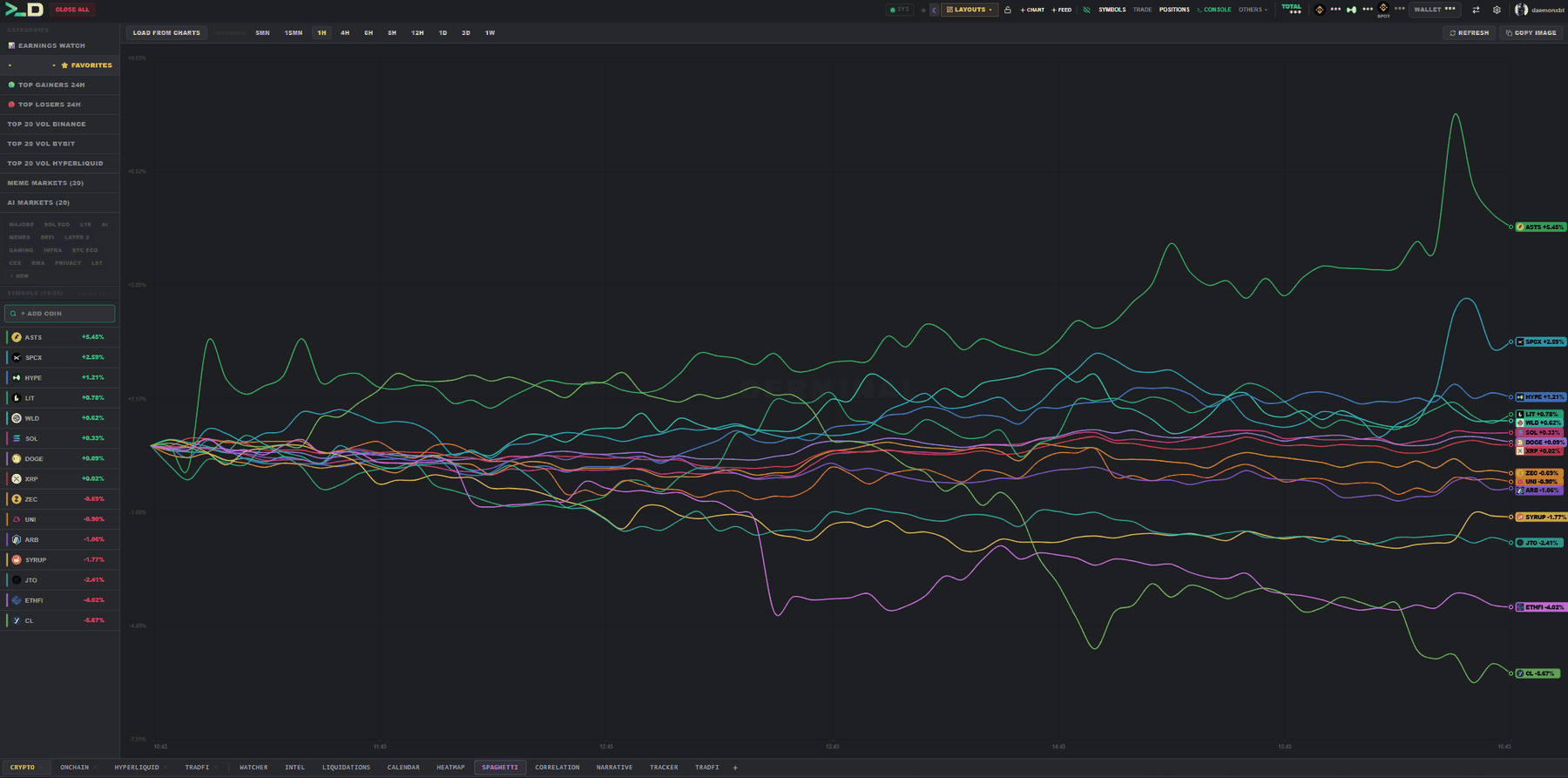Click the crossed-out eye hide icon
The image size is (1568, 778).
tap(1086, 10)
